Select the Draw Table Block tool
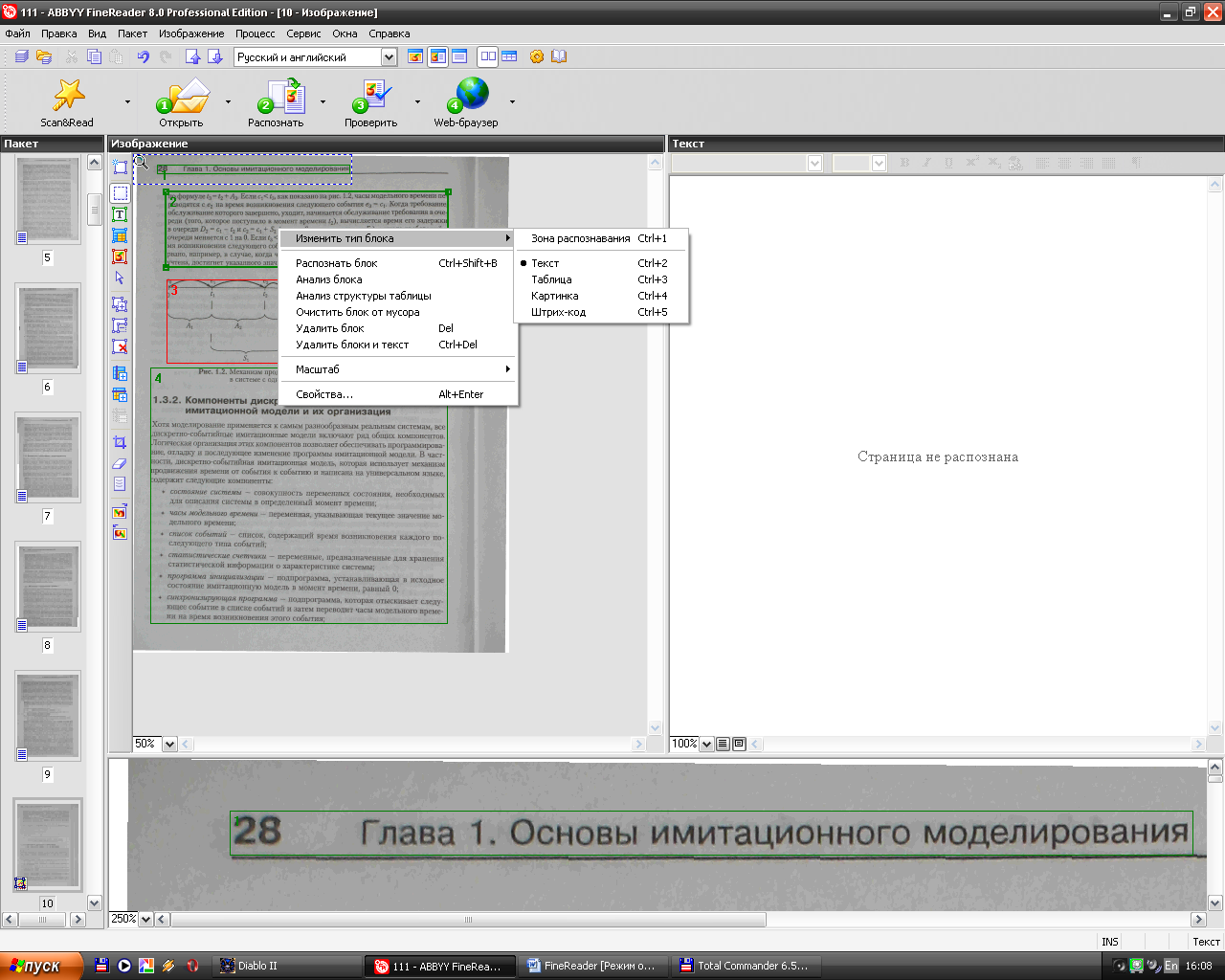Viewport: 1225px width, 980px height. [120, 235]
